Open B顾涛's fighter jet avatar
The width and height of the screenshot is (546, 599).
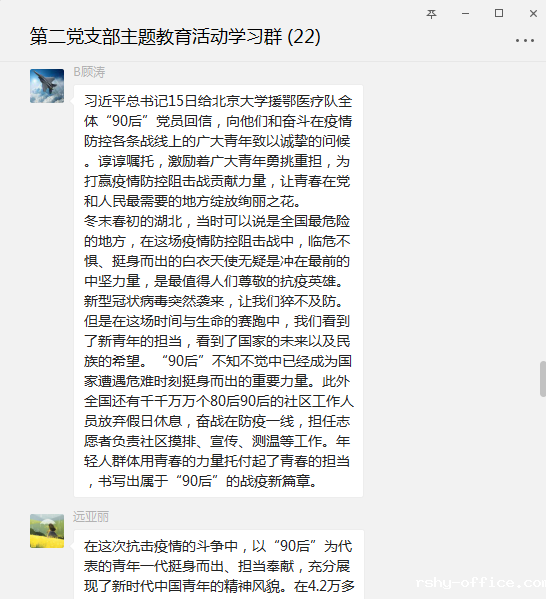[x=47, y=86]
